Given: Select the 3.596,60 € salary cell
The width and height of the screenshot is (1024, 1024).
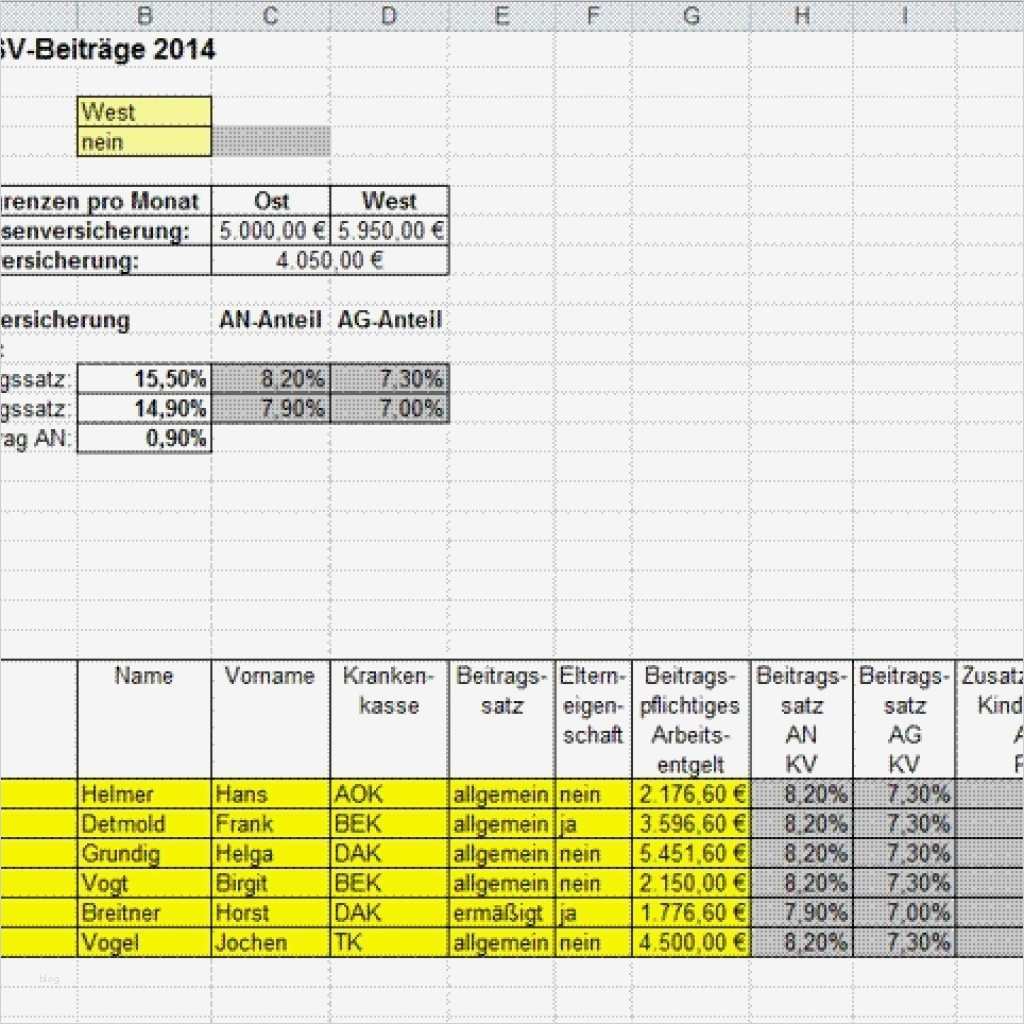Looking at the screenshot, I should 692,824.
